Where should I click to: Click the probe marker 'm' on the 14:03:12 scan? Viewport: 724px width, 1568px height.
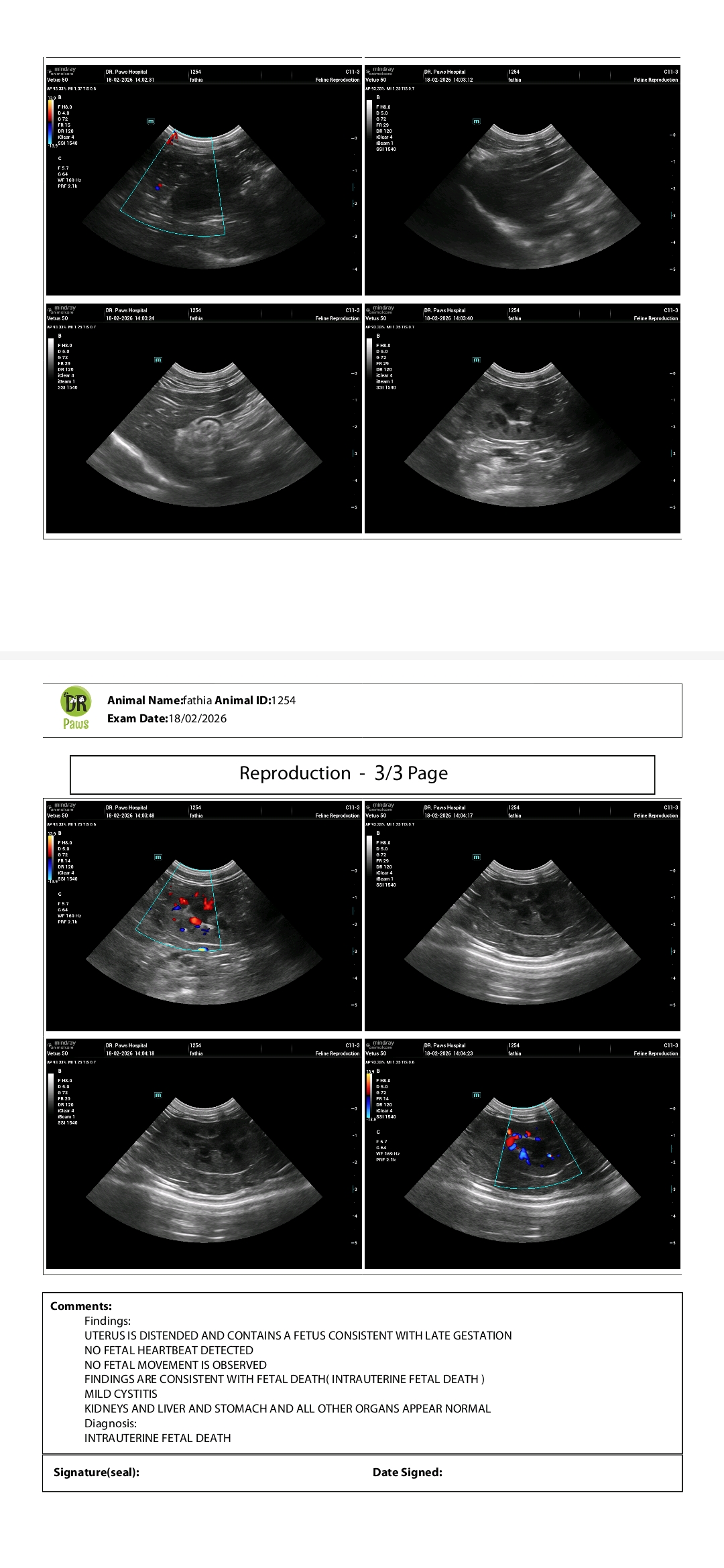[x=477, y=121]
